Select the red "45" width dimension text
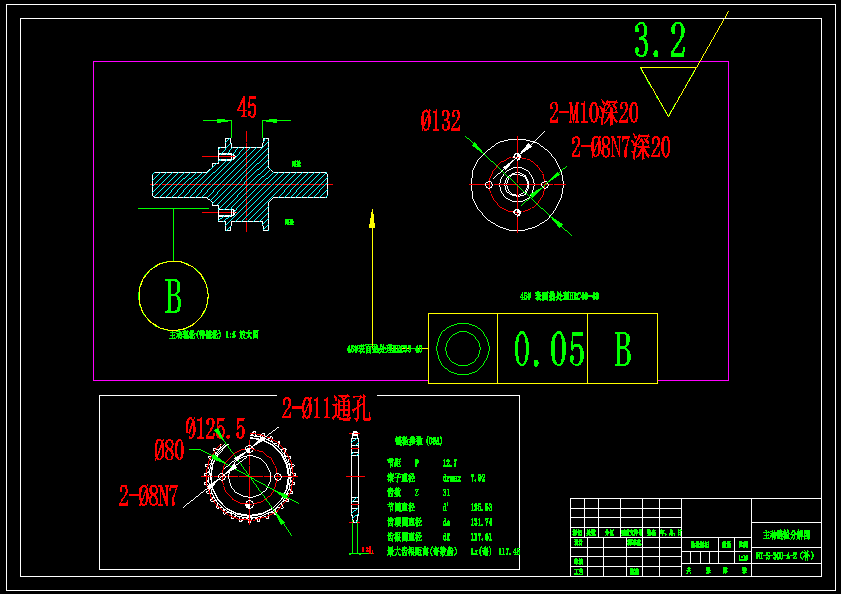This screenshot has height=594, width=841. [x=247, y=107]
